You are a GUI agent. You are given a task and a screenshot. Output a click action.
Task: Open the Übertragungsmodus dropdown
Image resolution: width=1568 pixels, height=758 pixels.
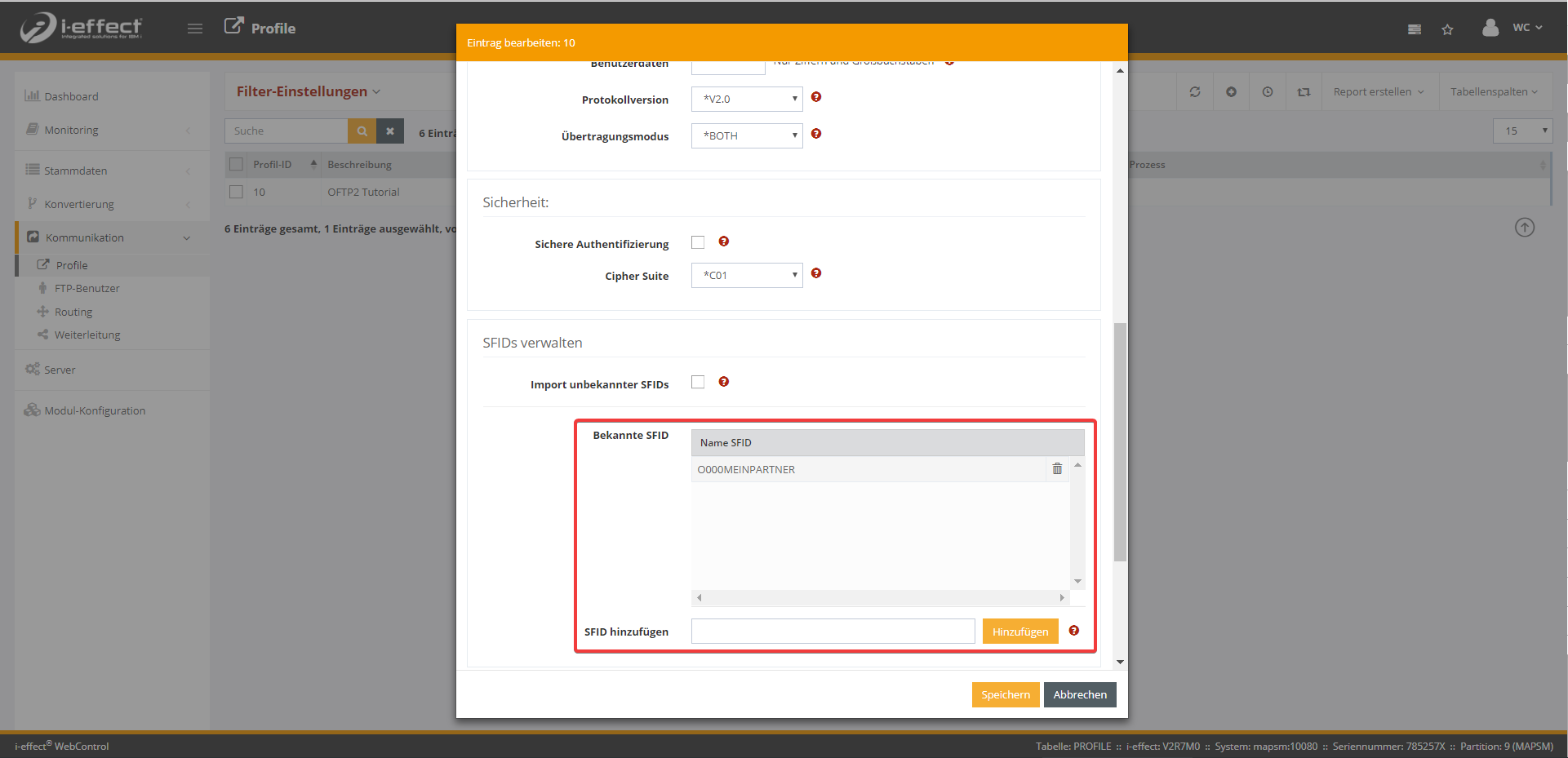click(x=747, y=135)
